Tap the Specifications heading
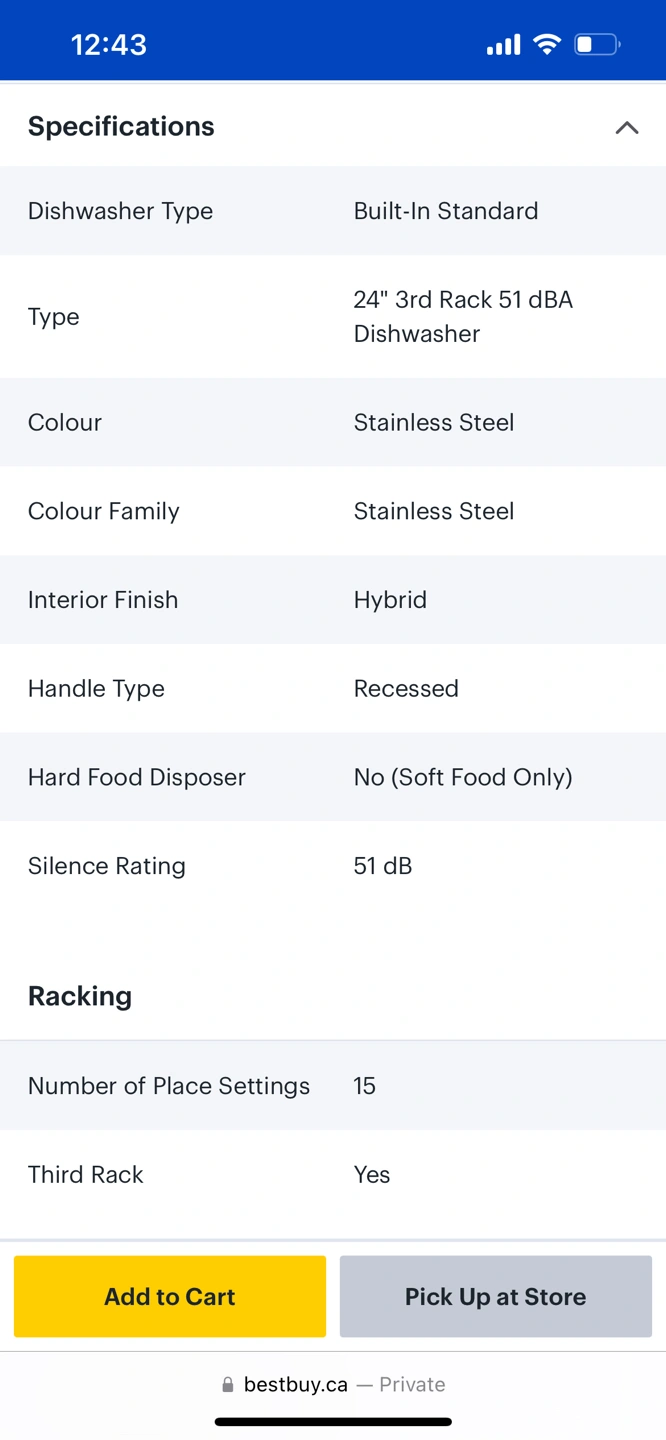 (x=121, y=126)
